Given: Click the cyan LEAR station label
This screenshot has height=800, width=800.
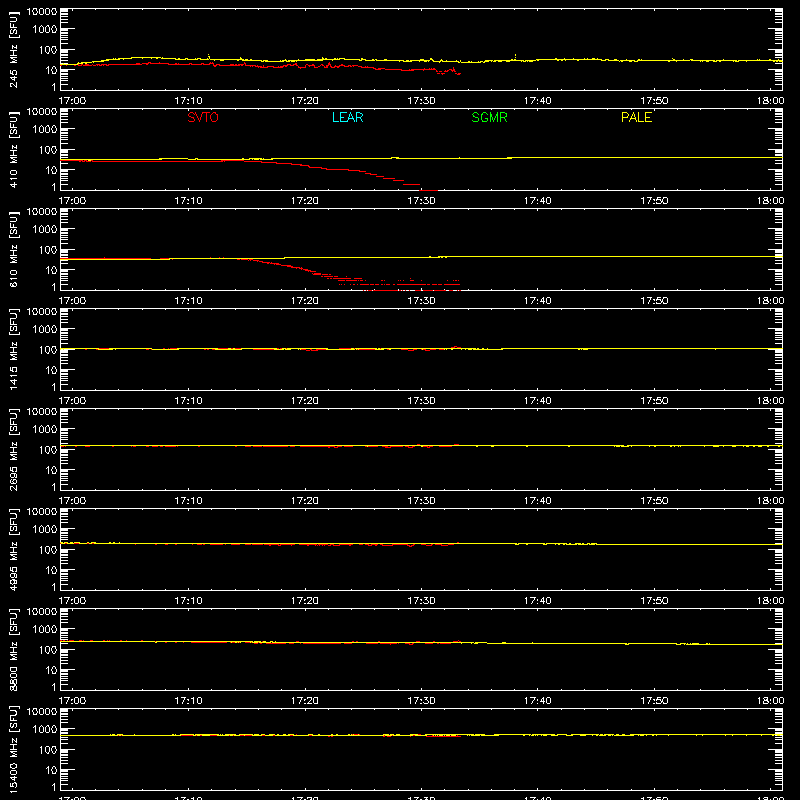Looking at the screenshot, I should coord(347,117).
